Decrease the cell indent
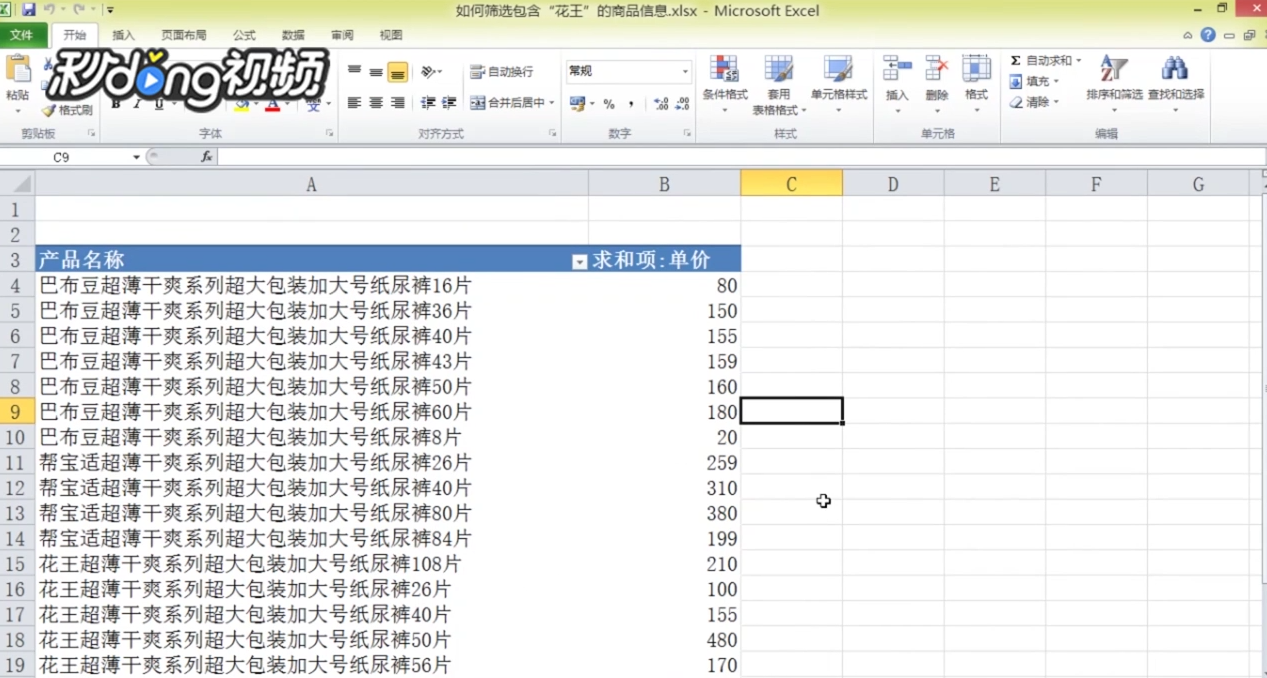The width and height of the screenshot is (1267, 678). point(428,103)
